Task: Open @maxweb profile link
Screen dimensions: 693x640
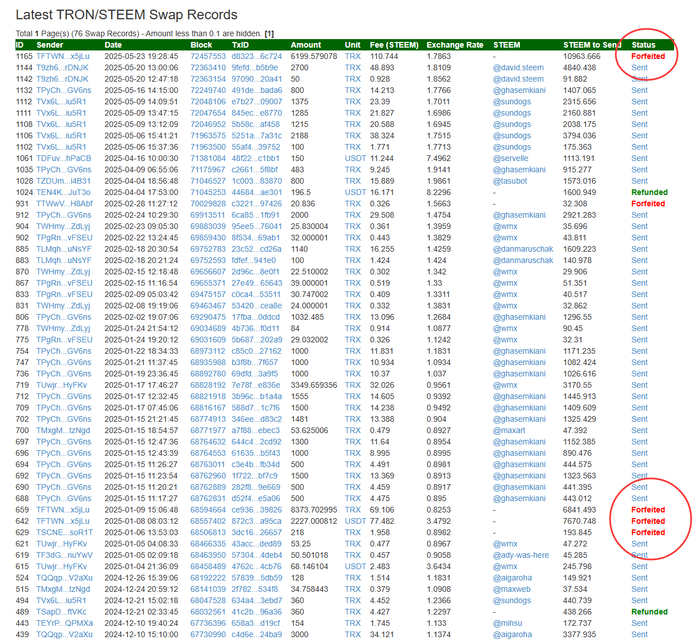Action: coord(511,589)
